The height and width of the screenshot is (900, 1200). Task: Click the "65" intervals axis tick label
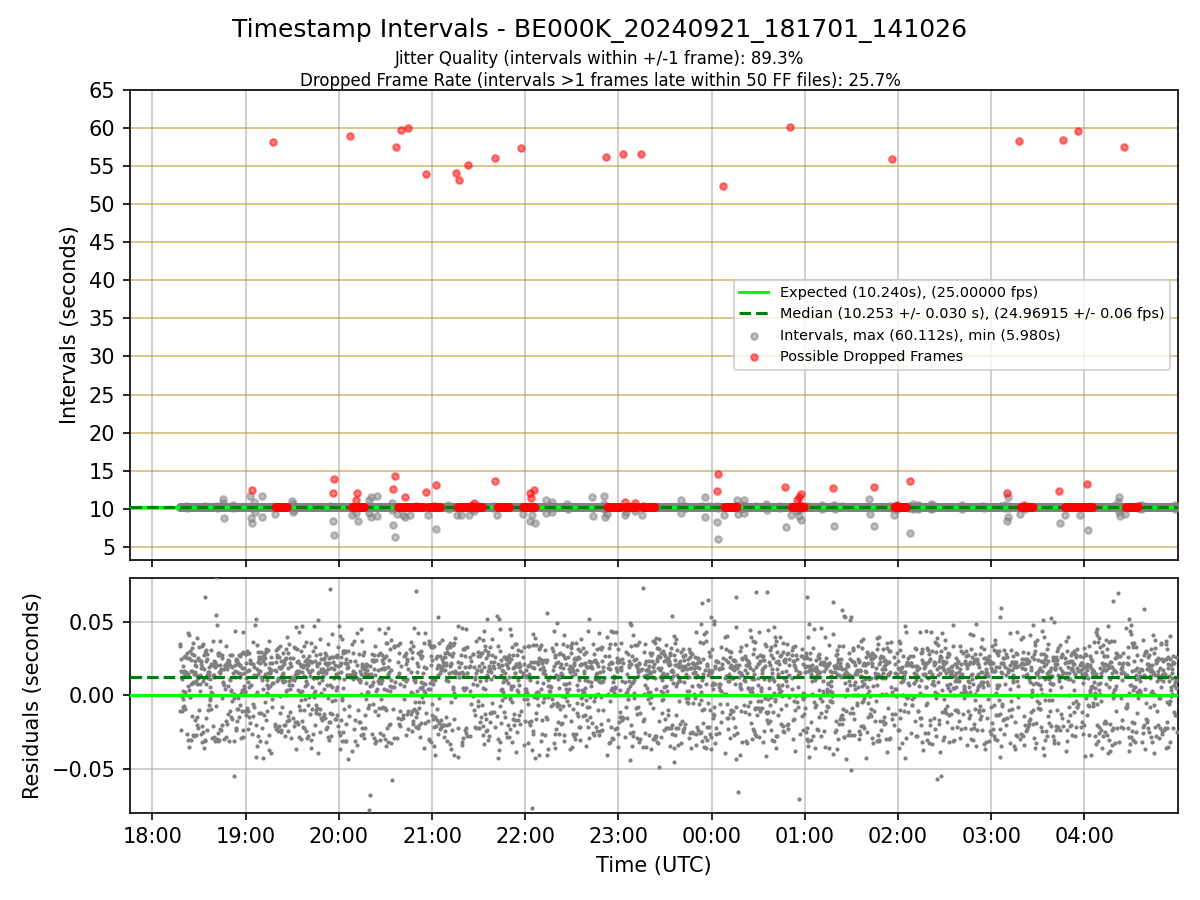click(104, 90)
